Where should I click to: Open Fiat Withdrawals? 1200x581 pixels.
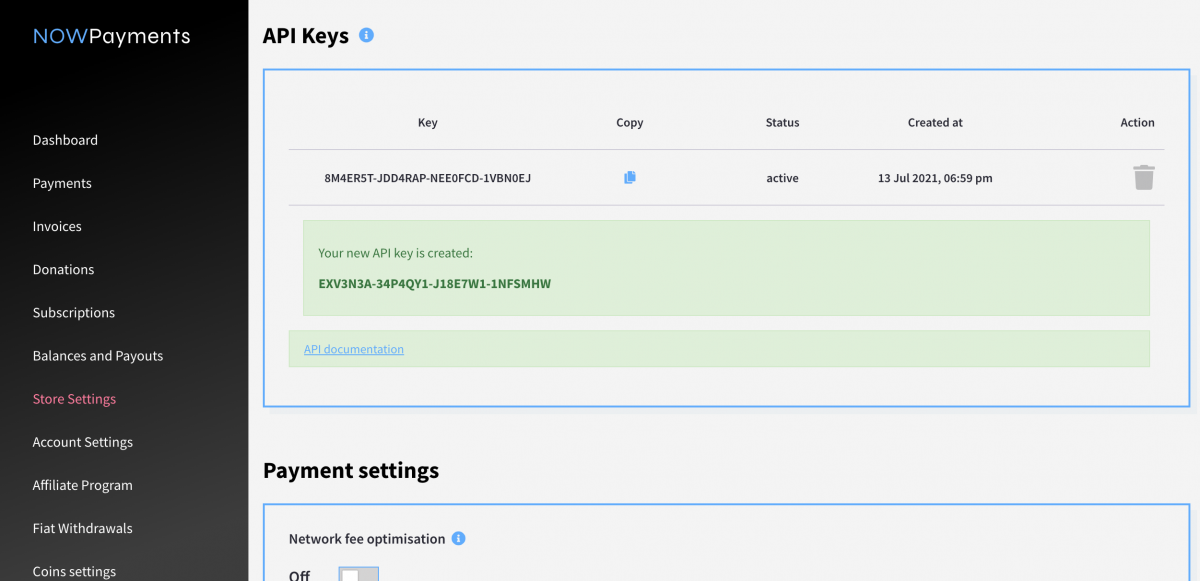click(x=83, y=528)
